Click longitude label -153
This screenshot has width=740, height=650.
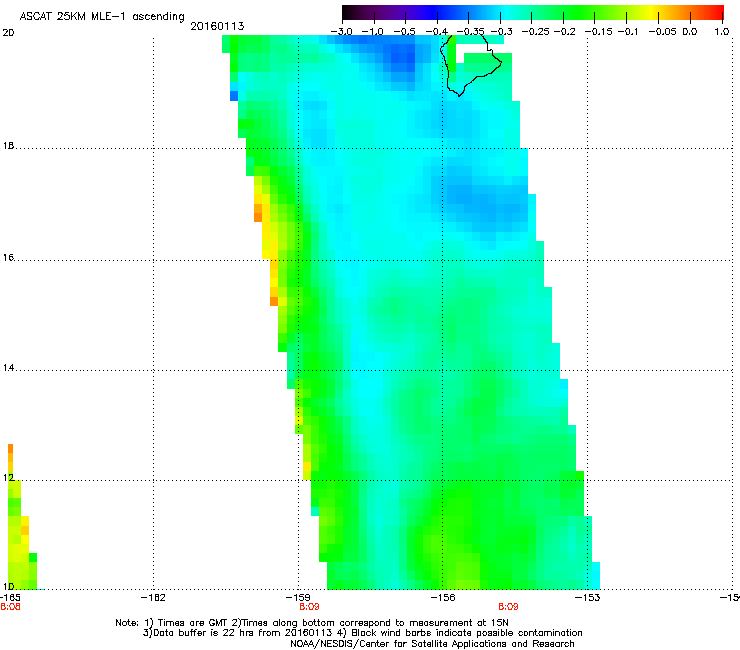point(588,598)
